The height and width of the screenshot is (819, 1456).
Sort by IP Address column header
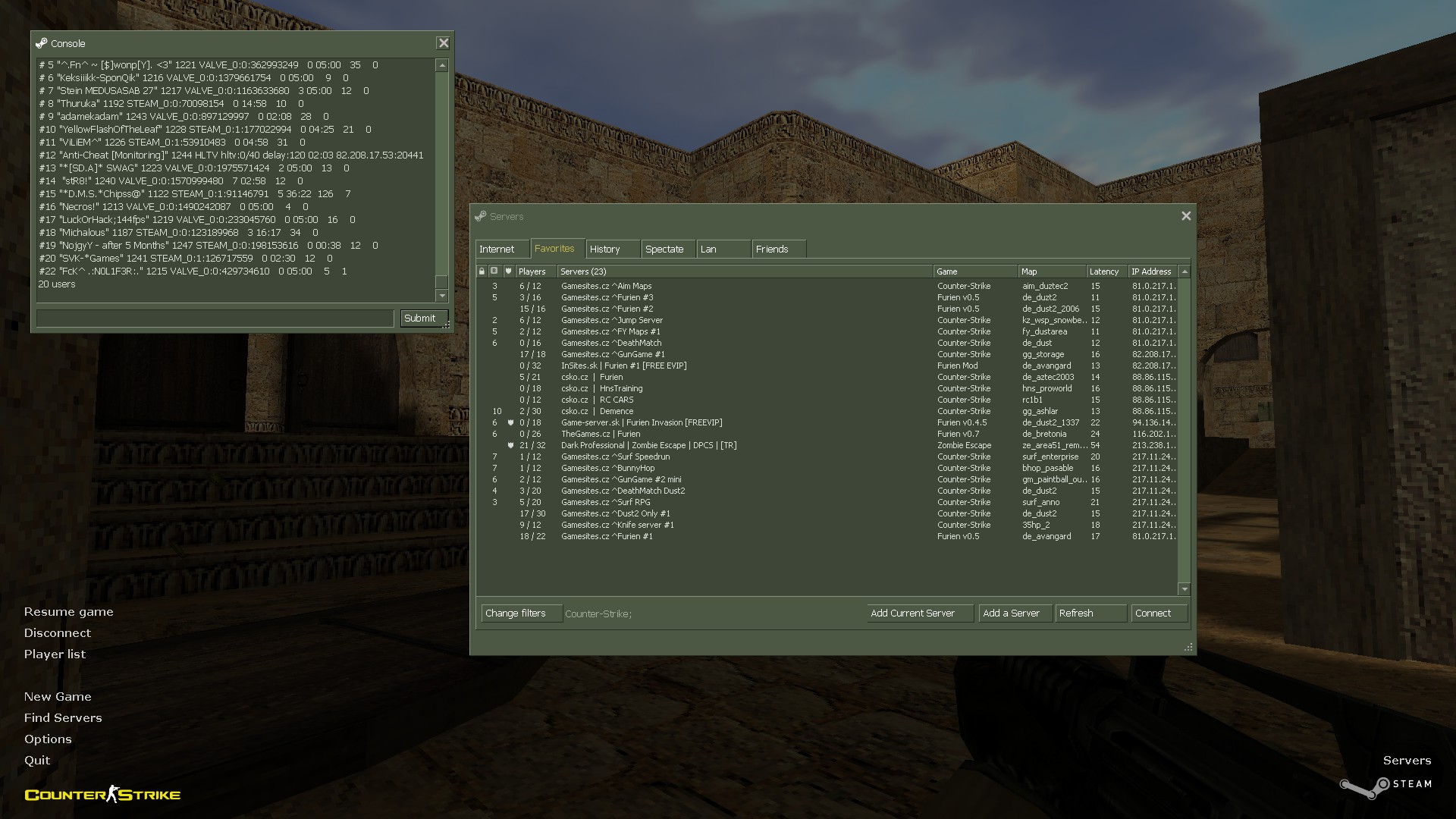pos(1153,271)
